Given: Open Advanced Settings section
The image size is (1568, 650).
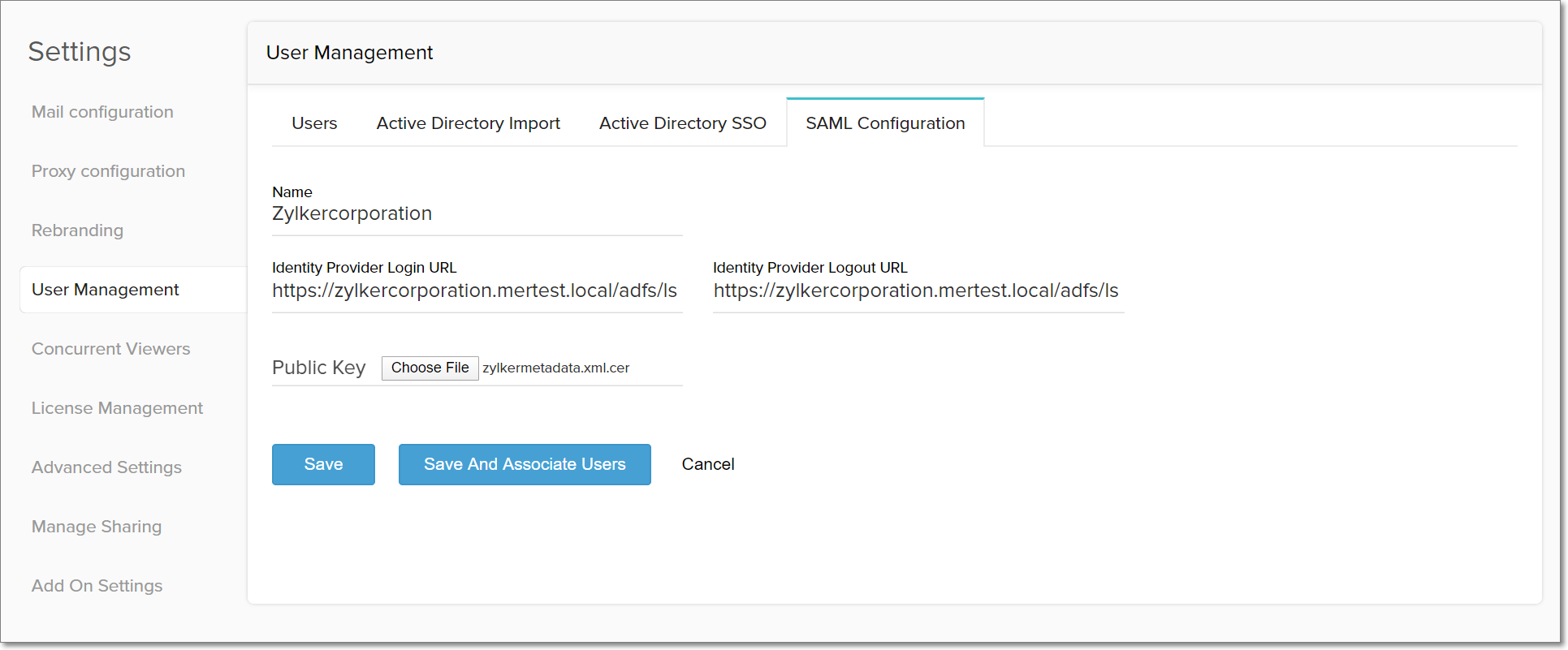Looking at the screenshot, I should [x=106, y=467].
